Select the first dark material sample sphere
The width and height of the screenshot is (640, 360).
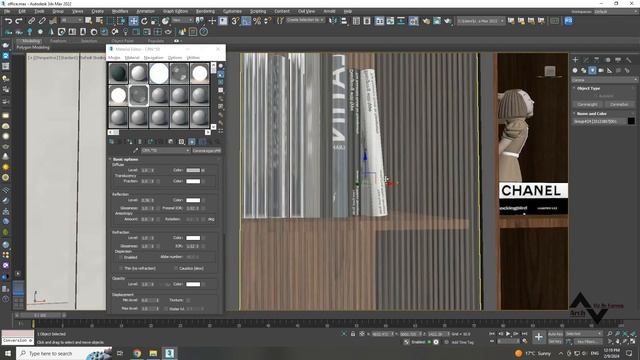pyautogui.click(x=118, y=73)
